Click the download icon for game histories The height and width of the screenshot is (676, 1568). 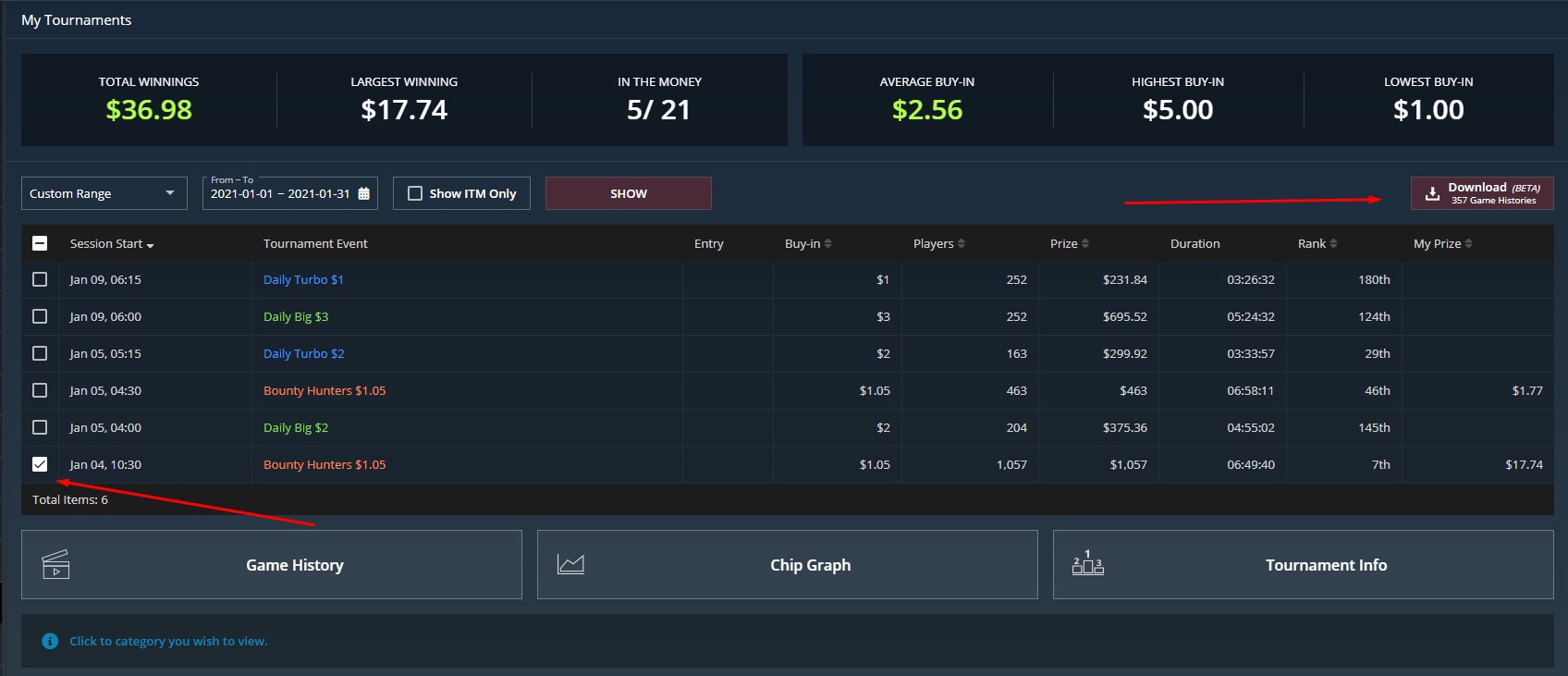1432,193
